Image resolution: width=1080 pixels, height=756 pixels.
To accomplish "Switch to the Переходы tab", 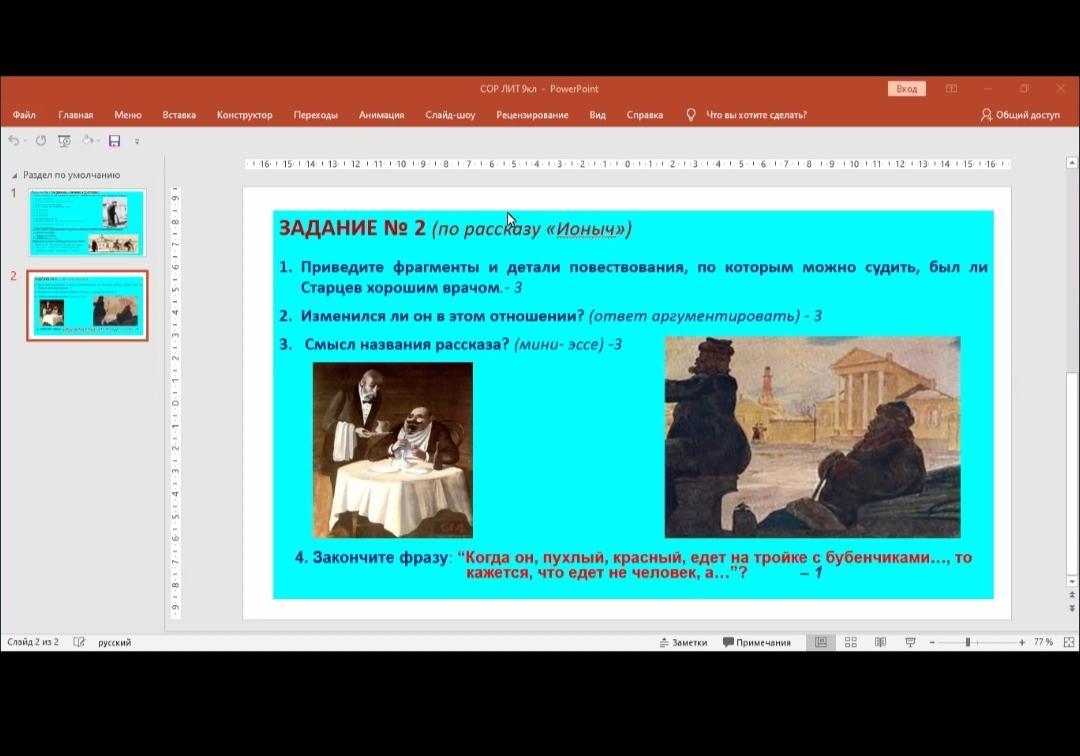I will pos(315,115).
